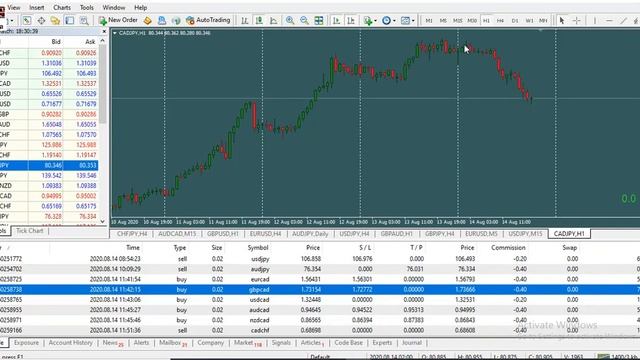Screen dimensions: 640x360
Task: Open the Charts menu
Action: pos(62,7)
